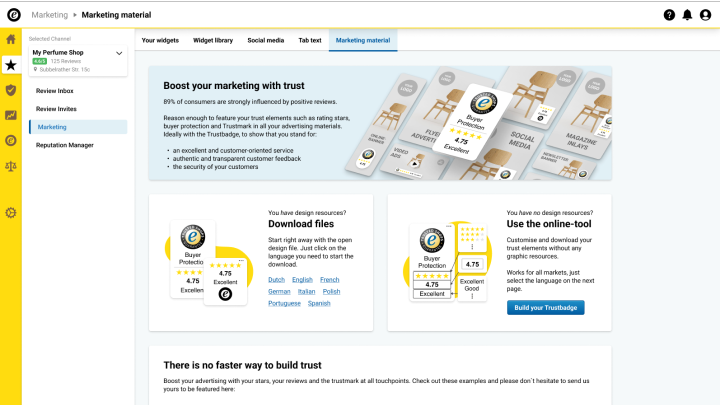Open notifications bell icon

click(687, 15)
